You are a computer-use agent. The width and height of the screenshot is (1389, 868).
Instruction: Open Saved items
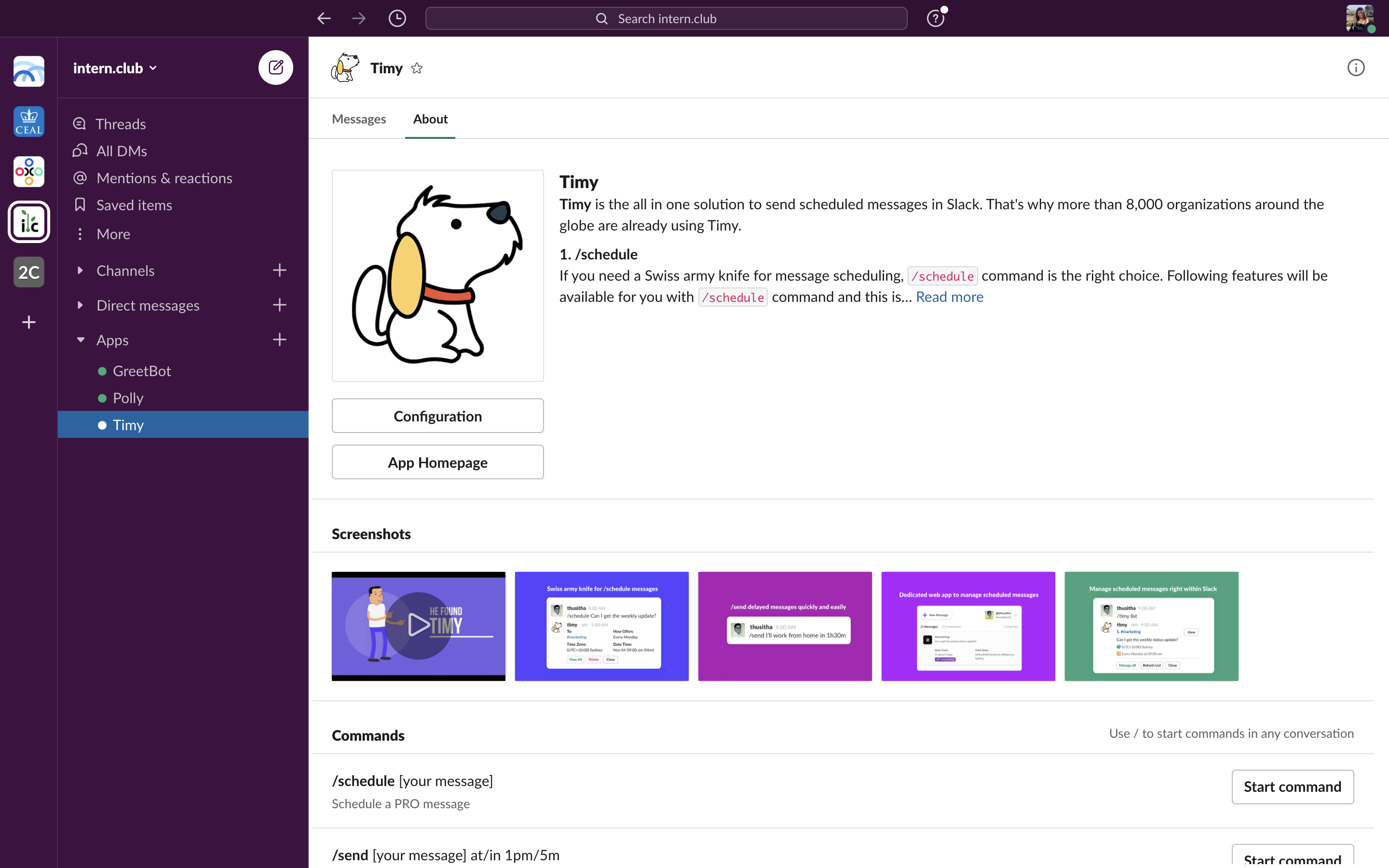(182, 205)
